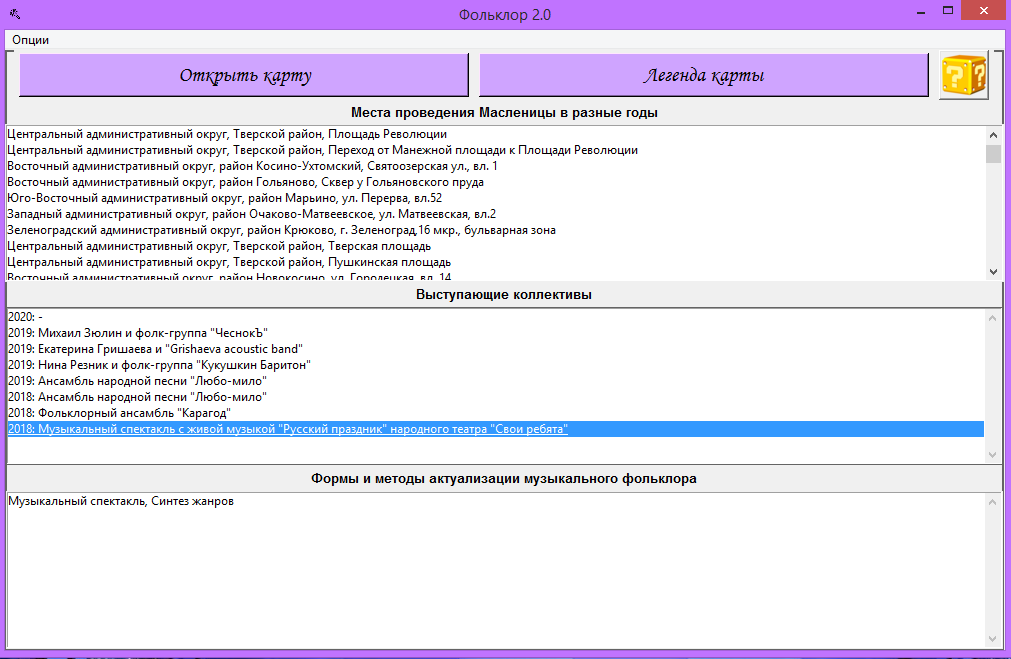Close the Фольклор 2.0 window

point(984,10)
